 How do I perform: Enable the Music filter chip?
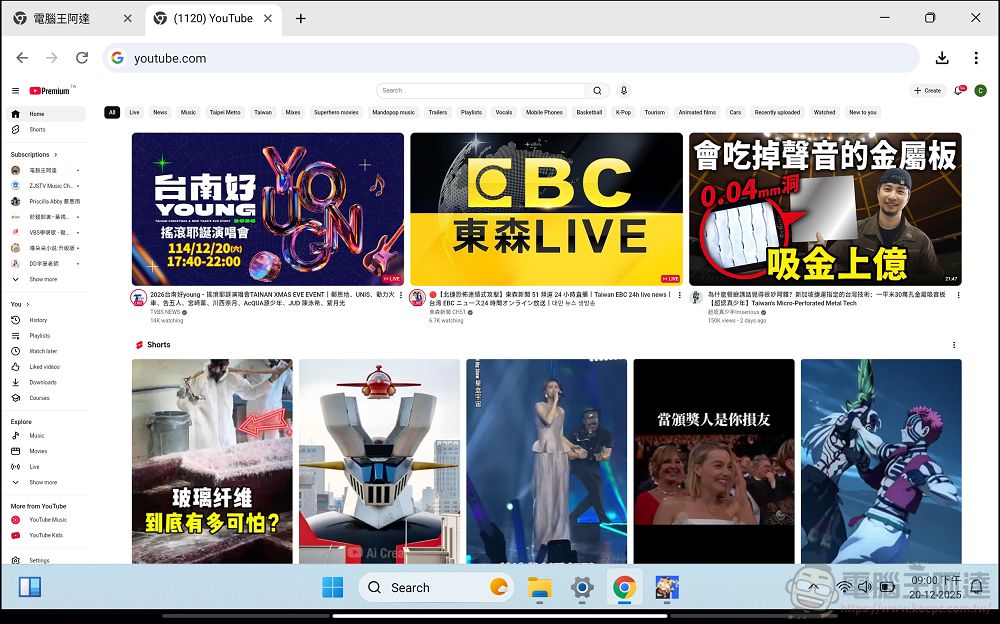click(x=187, y=112)
